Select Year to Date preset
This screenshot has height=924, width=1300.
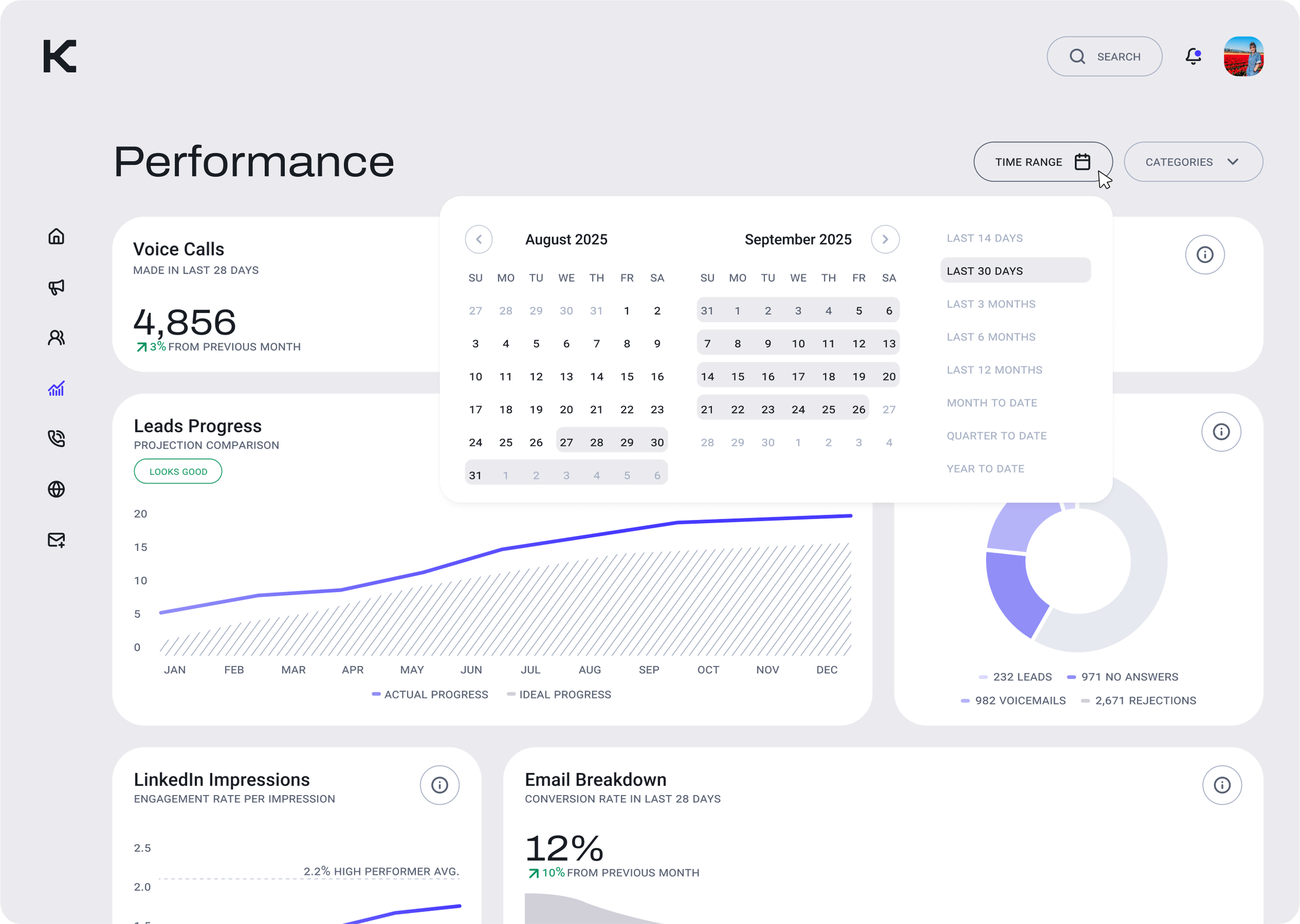985,469
